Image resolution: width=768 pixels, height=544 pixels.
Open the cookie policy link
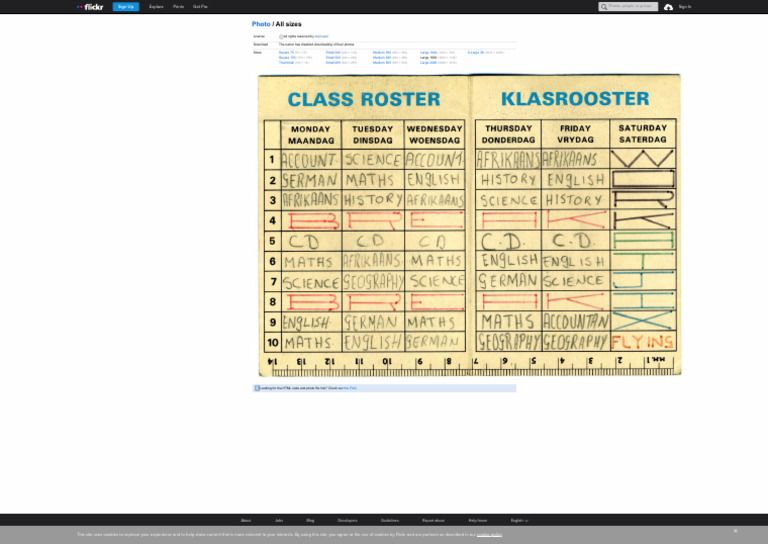489,535
